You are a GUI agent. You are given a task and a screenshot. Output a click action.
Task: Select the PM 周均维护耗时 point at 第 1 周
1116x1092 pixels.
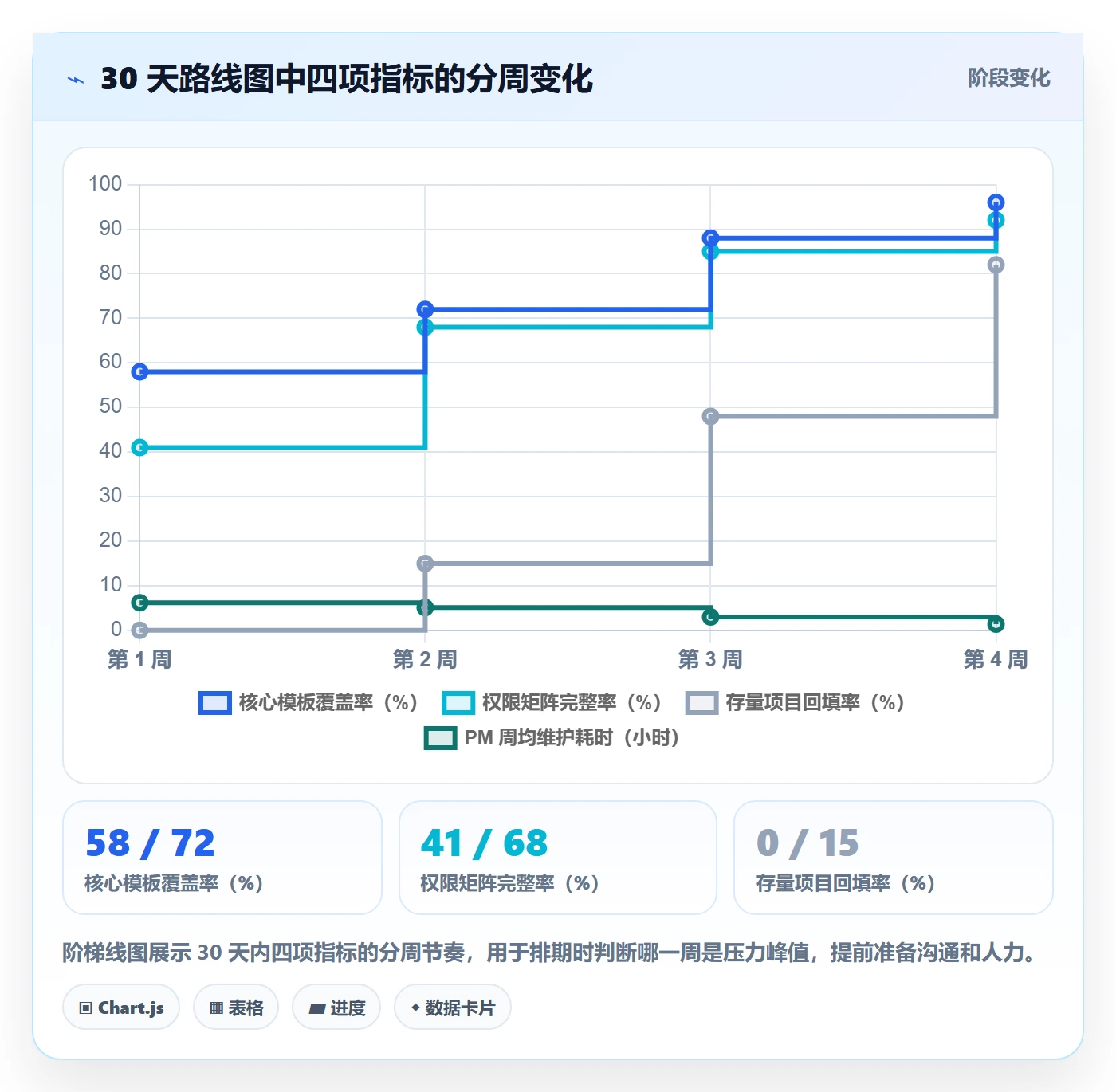139,603
